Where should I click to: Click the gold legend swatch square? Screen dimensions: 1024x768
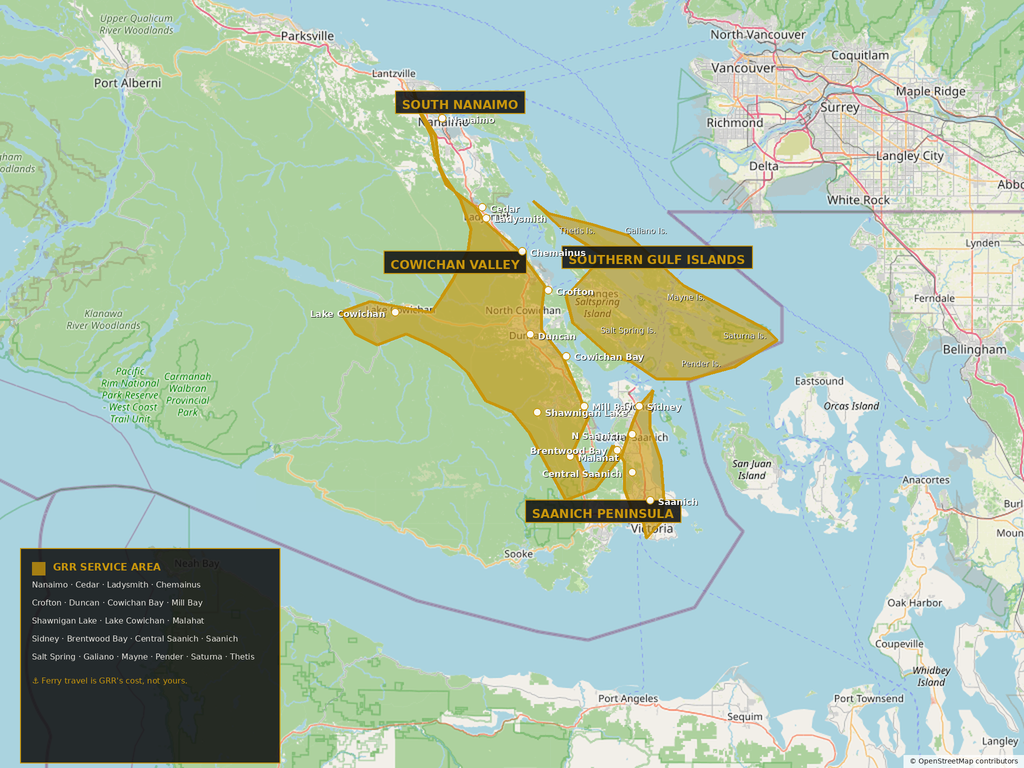(x=39, y=568)
